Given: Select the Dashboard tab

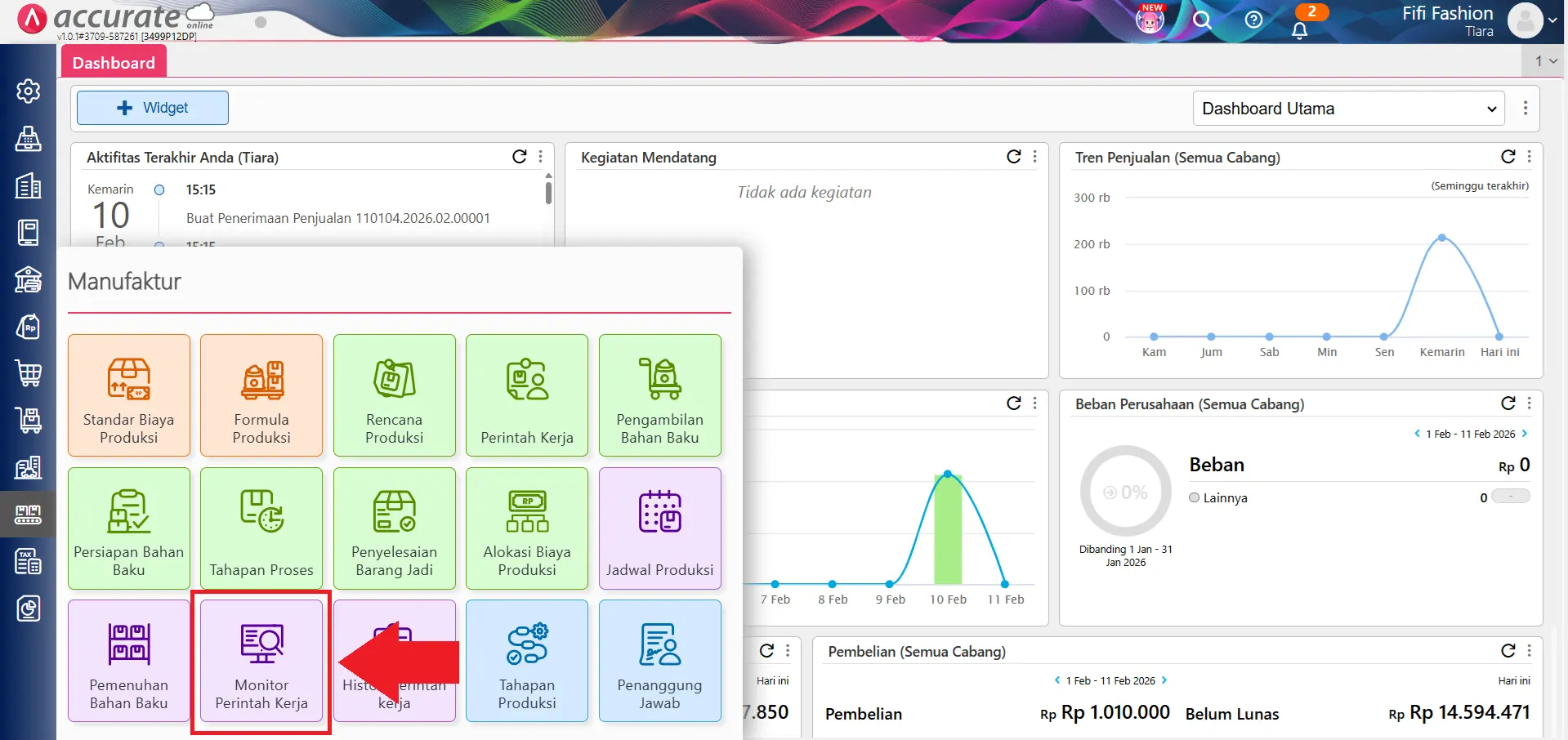Looking at the screenshot, I should tap(114, 63).
